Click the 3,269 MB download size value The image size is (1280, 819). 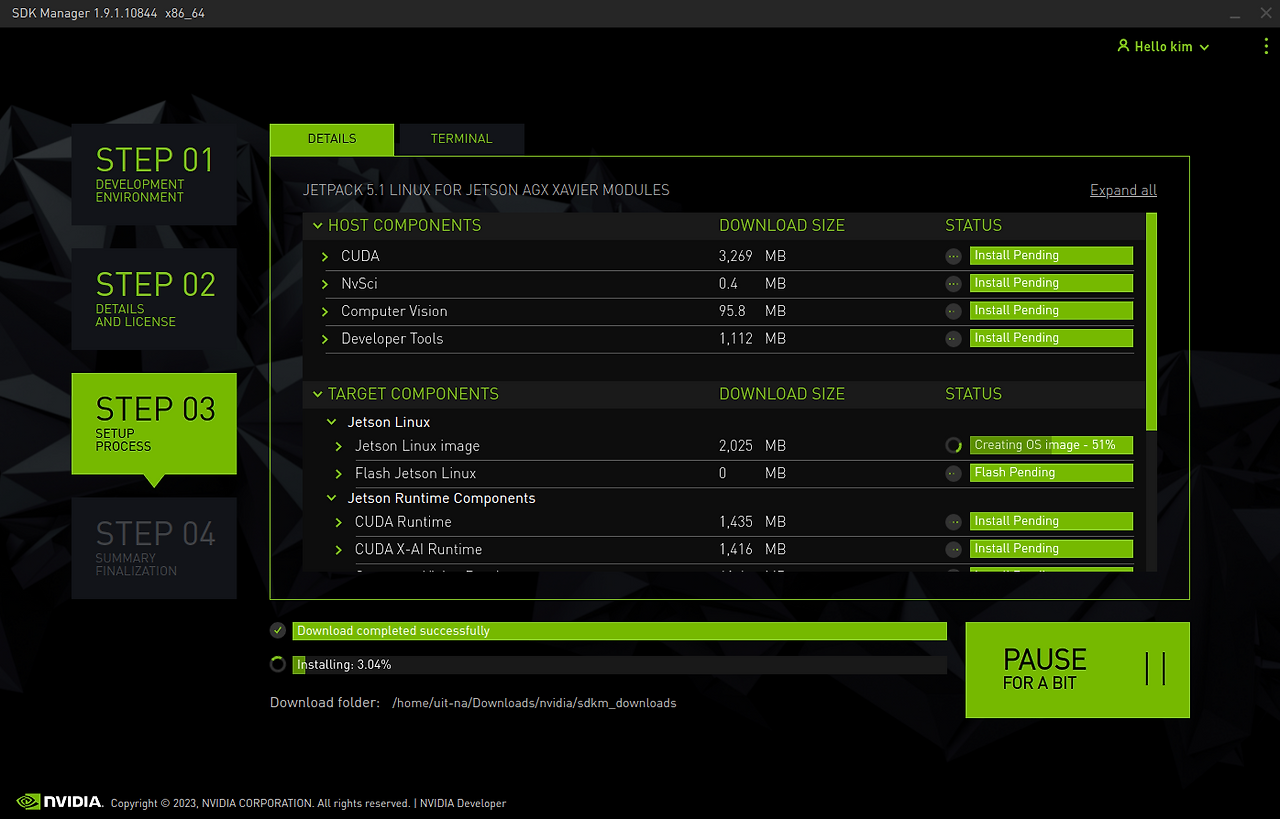752,256
